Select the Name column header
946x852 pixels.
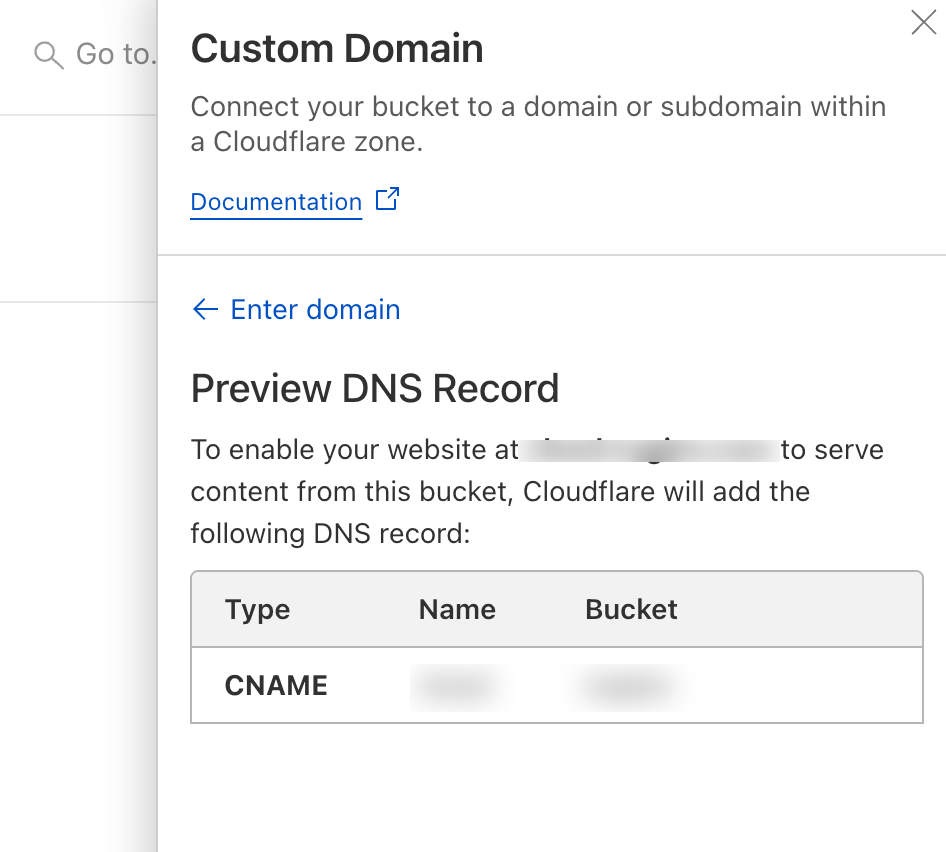pos(457,610)
